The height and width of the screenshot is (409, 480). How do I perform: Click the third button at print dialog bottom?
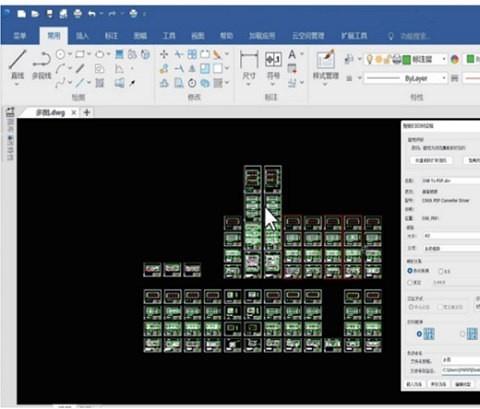coord(463,384)
